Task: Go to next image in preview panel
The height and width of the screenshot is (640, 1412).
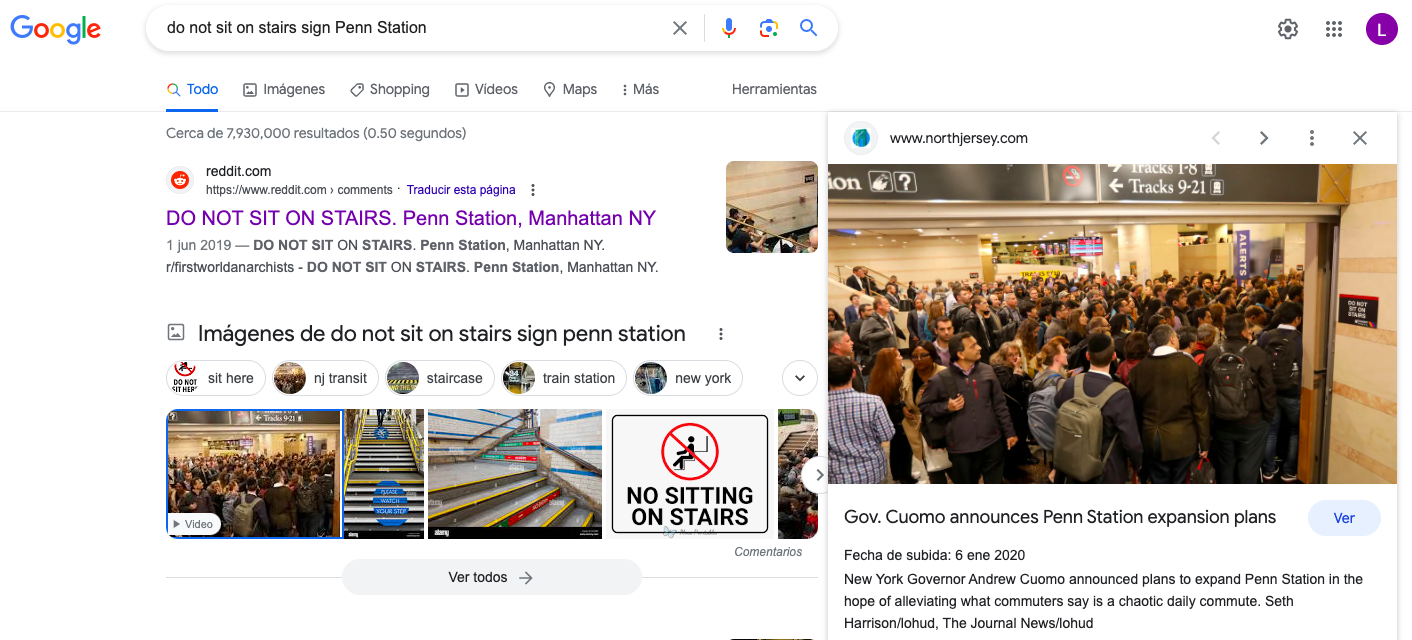Action: 1264,138
